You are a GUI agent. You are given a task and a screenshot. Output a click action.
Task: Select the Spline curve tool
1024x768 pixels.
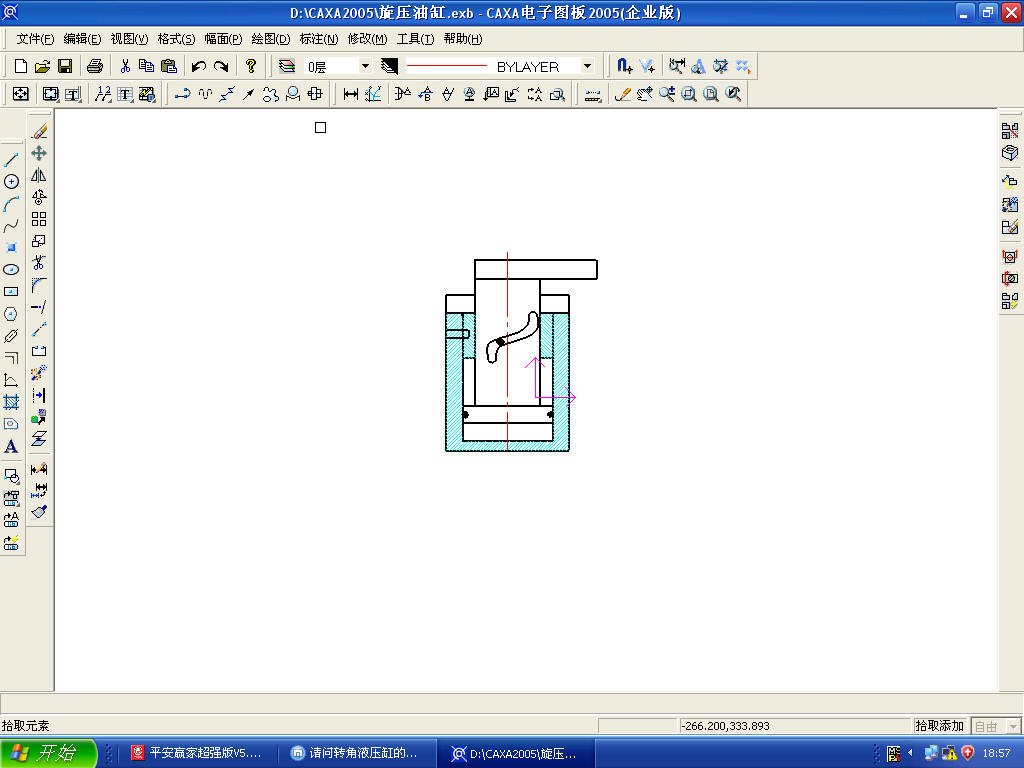[x=11, y=226]
